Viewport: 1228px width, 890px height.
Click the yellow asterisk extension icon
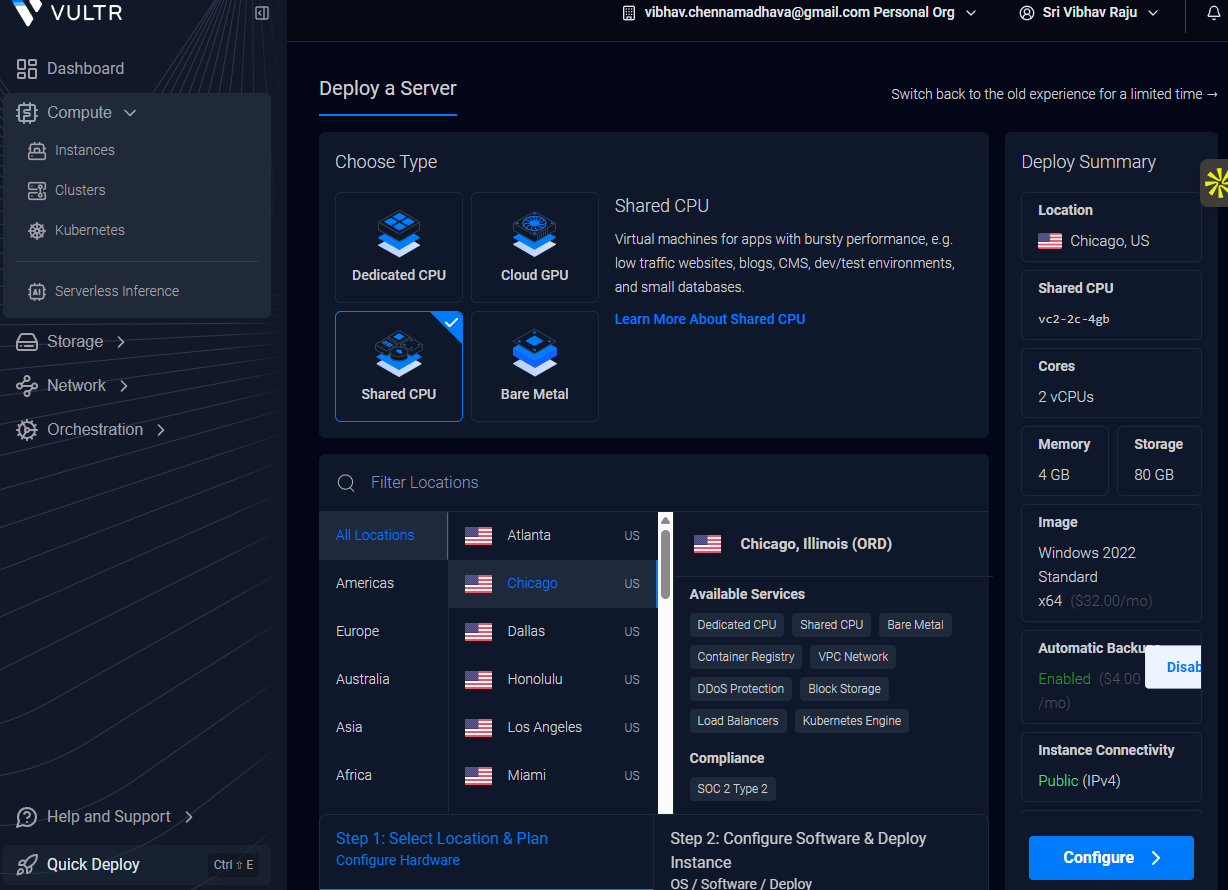(1215, 183)
